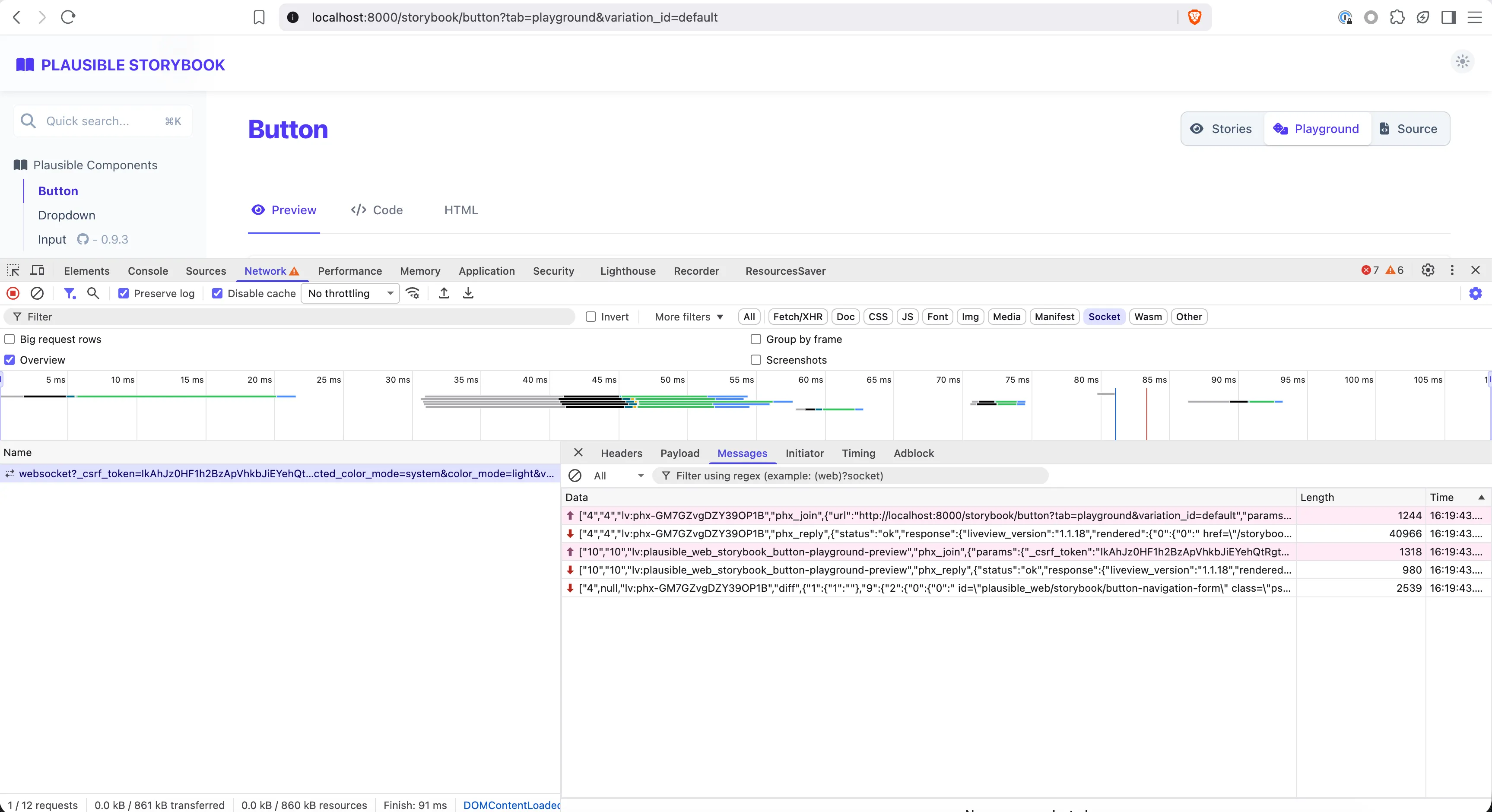Open the Sources panel
Image resolution: width=1492 pixels, height=812 pixels.
206,270
